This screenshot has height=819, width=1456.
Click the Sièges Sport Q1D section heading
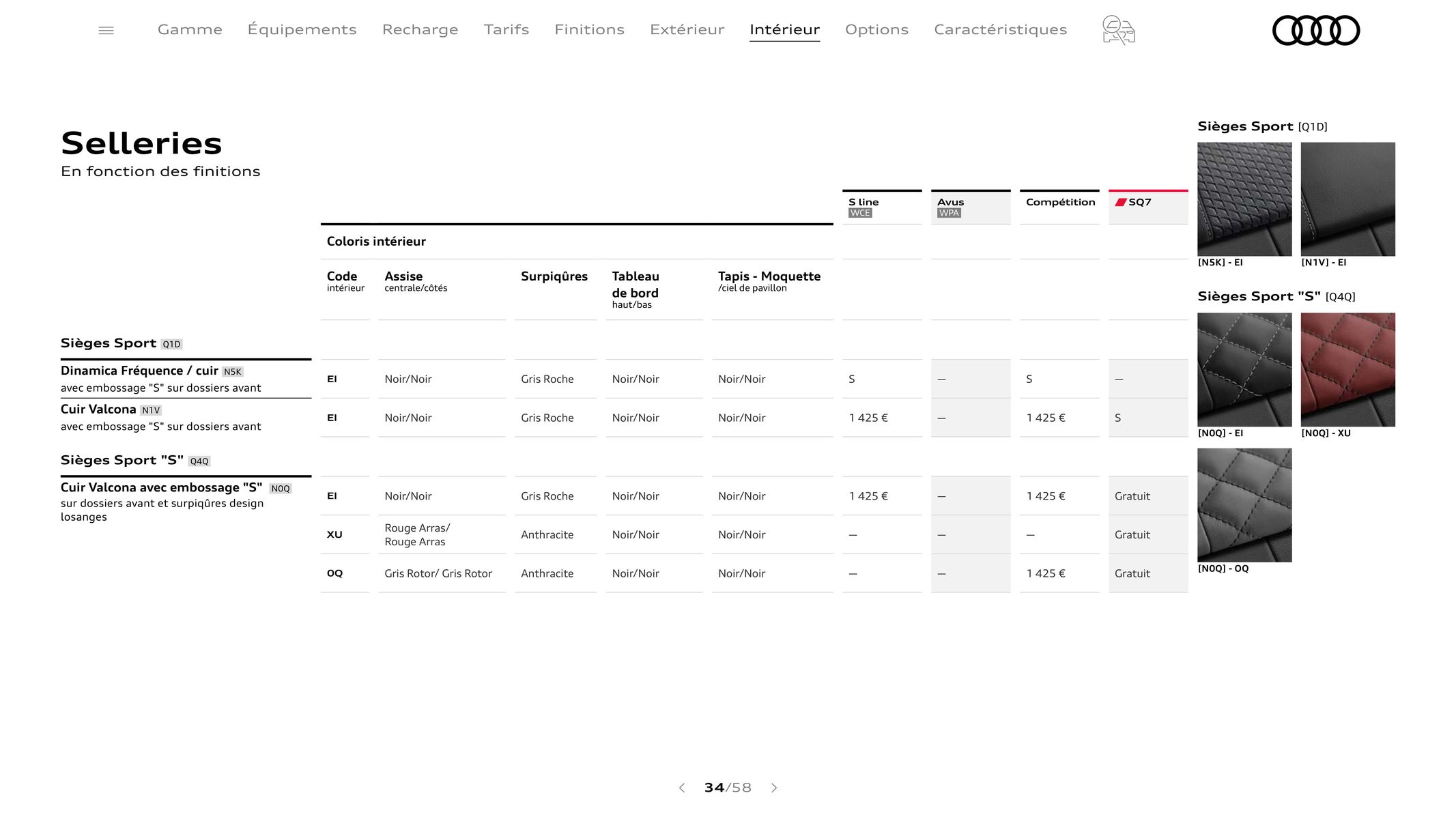tap(122, 343)
